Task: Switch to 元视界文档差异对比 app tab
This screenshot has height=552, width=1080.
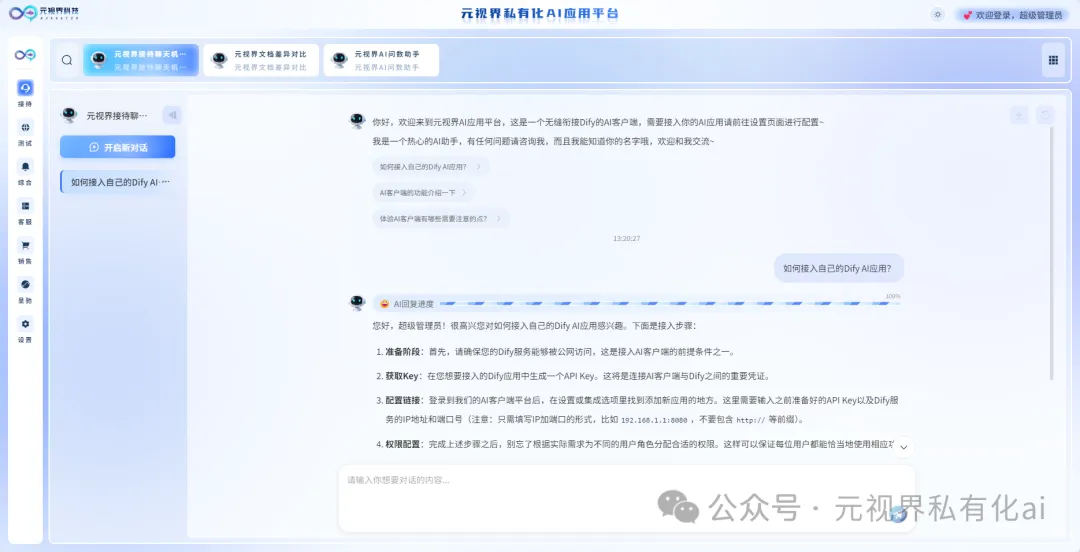Action: [261, 60]
